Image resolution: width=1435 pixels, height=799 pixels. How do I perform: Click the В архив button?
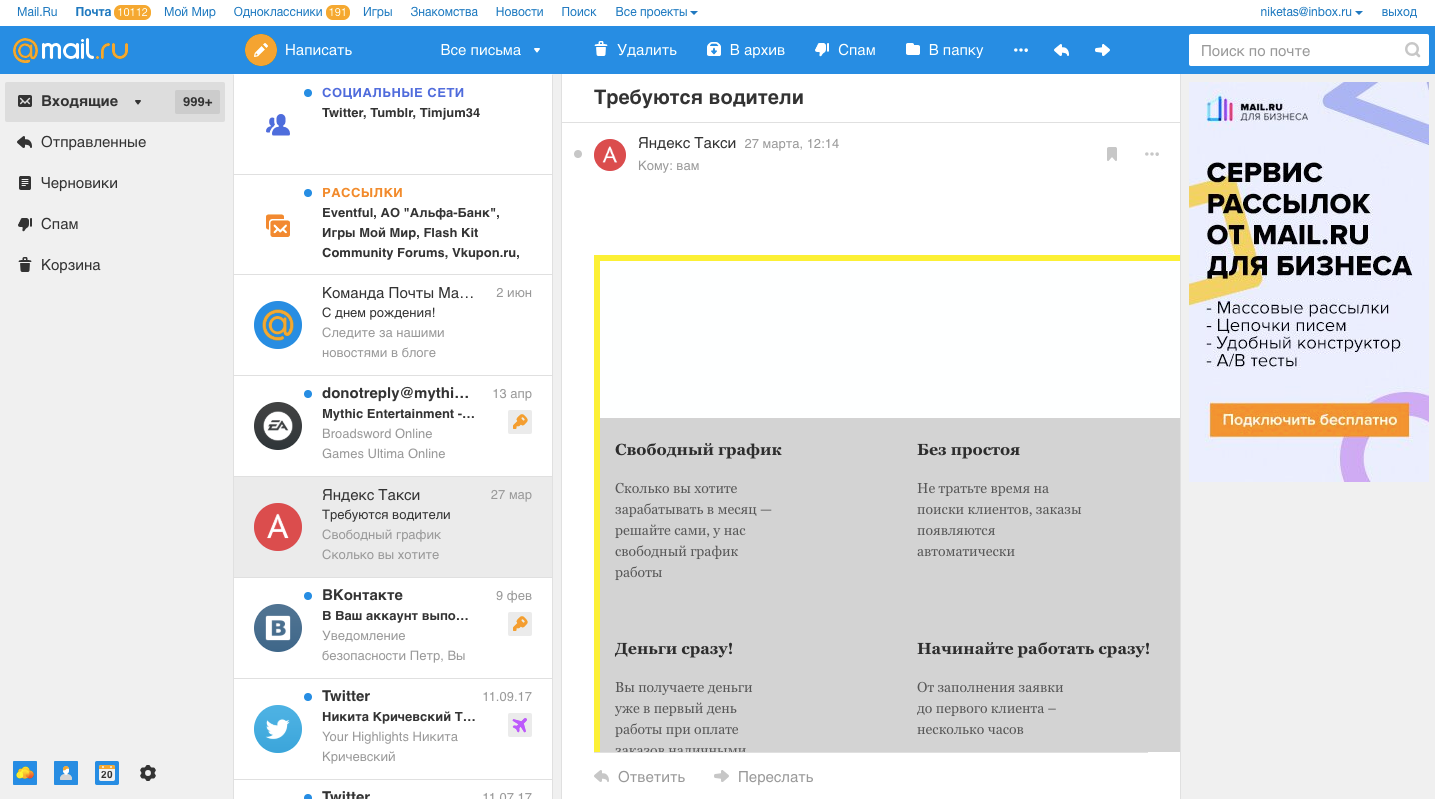tap(745, 50)
